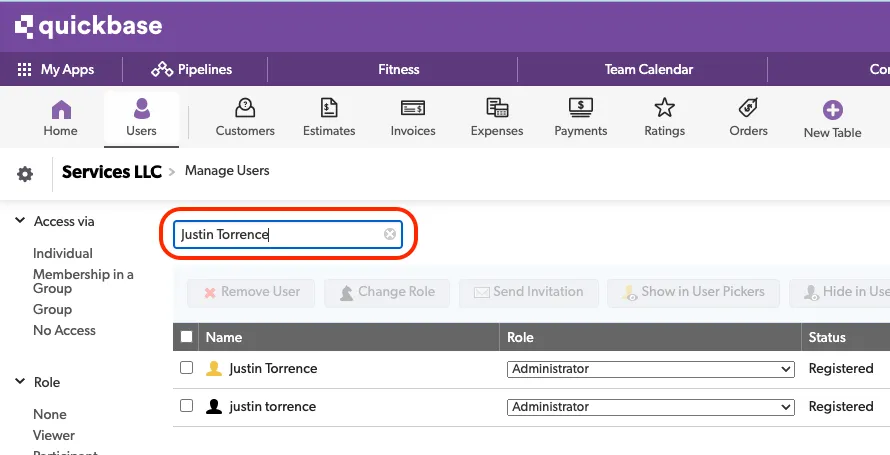Screen dimensions: 890x455
Task: Click Justin Torrence name text
Action: [273, 369]
